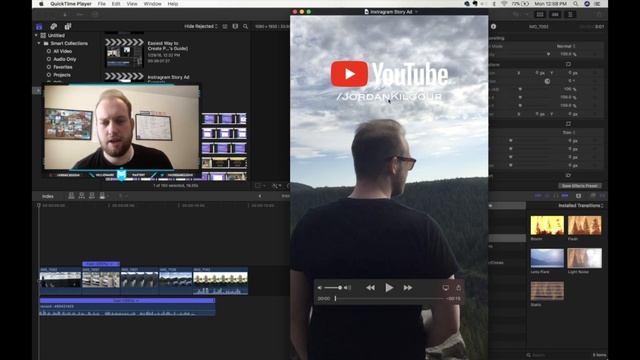Adjust the Opacity slider in inspector
The image size is (640, 360).
(548, 54)
